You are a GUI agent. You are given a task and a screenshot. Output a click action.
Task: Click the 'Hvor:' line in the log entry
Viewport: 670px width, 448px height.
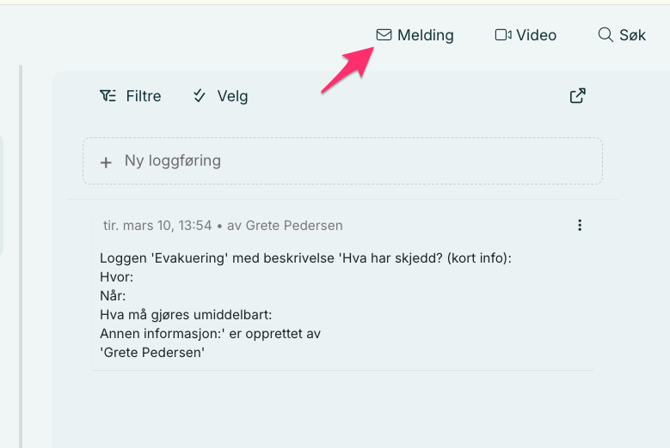click(x=117, y=277)
